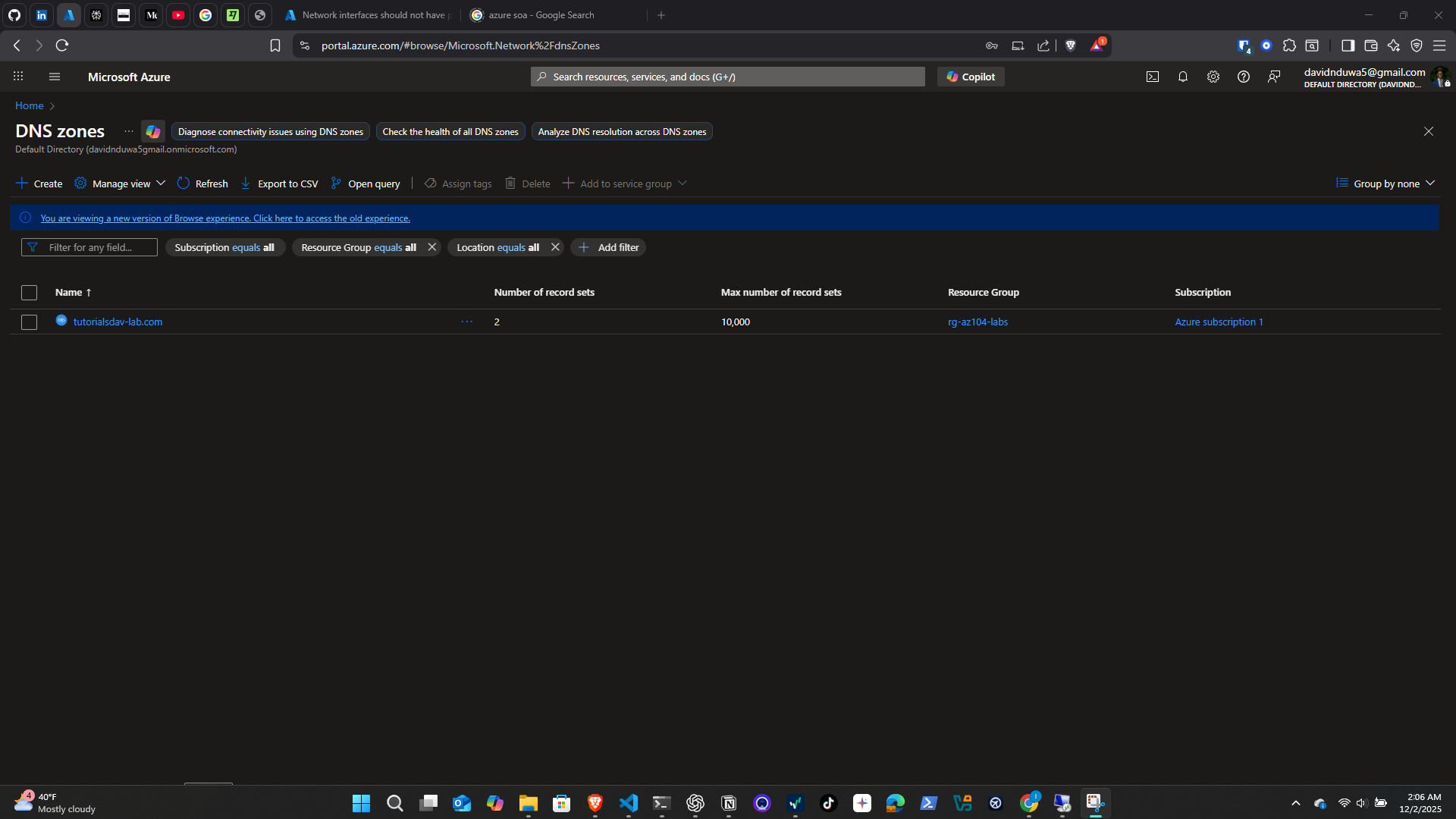Open the Resource Group equals all filter
The width and height of the screenshot is (1456, 819).
coord(358,247)
